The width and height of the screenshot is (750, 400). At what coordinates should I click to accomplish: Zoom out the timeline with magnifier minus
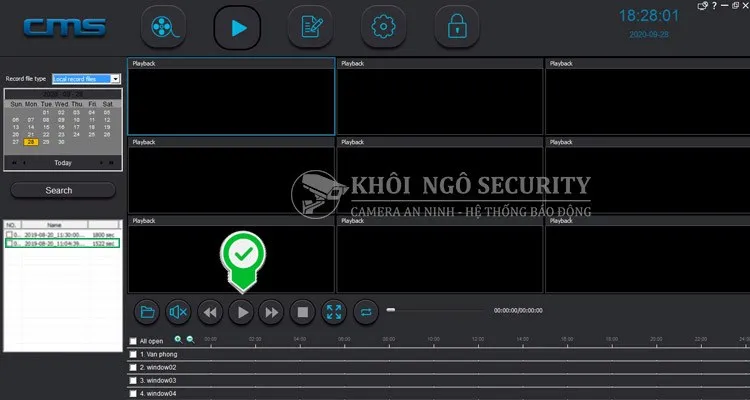(190, 340)
